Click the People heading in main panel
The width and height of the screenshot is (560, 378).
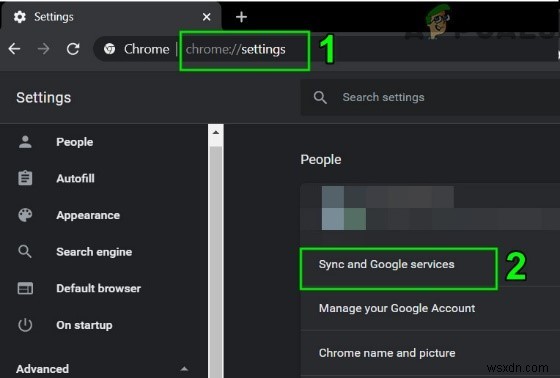(321, 160)
